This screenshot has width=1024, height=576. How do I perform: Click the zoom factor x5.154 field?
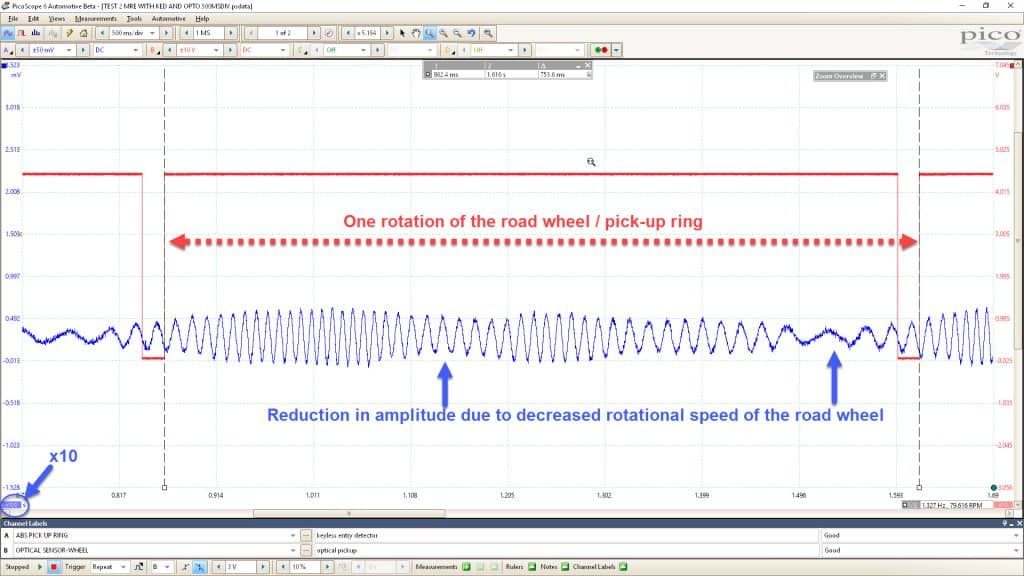coord(366,33)
